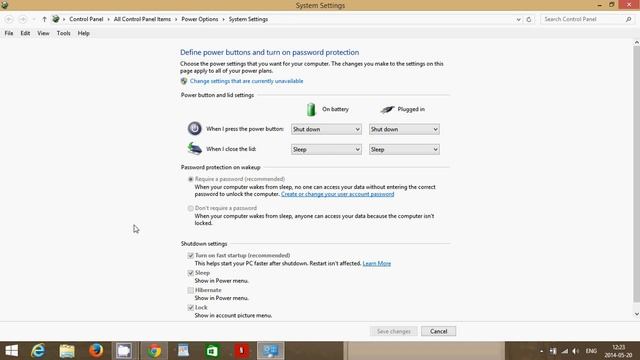The width and height of the screenshot is (640, 360).
Task: Click the active Control Panel taskbar icon
Action: (271, 351)
